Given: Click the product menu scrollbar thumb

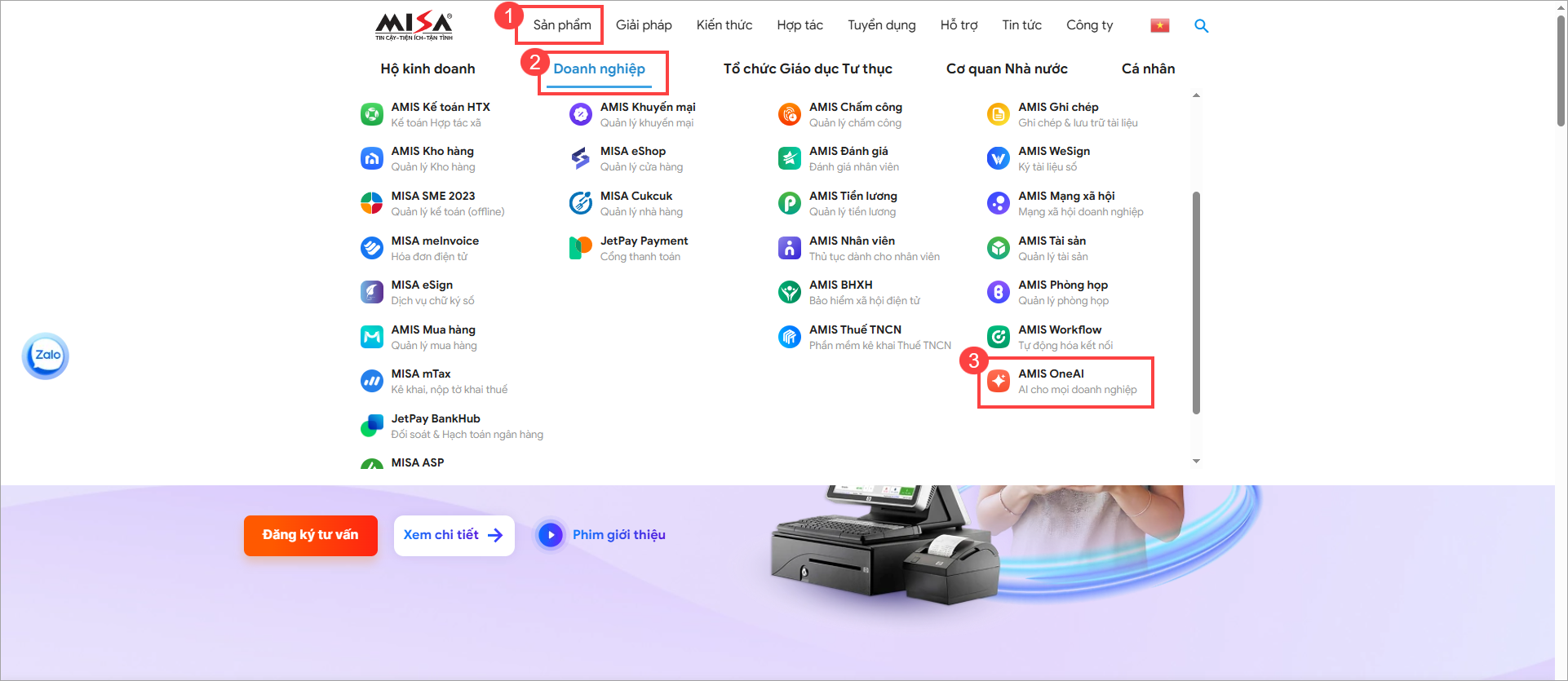Looking at the screenshot, I should [1196, 303].
